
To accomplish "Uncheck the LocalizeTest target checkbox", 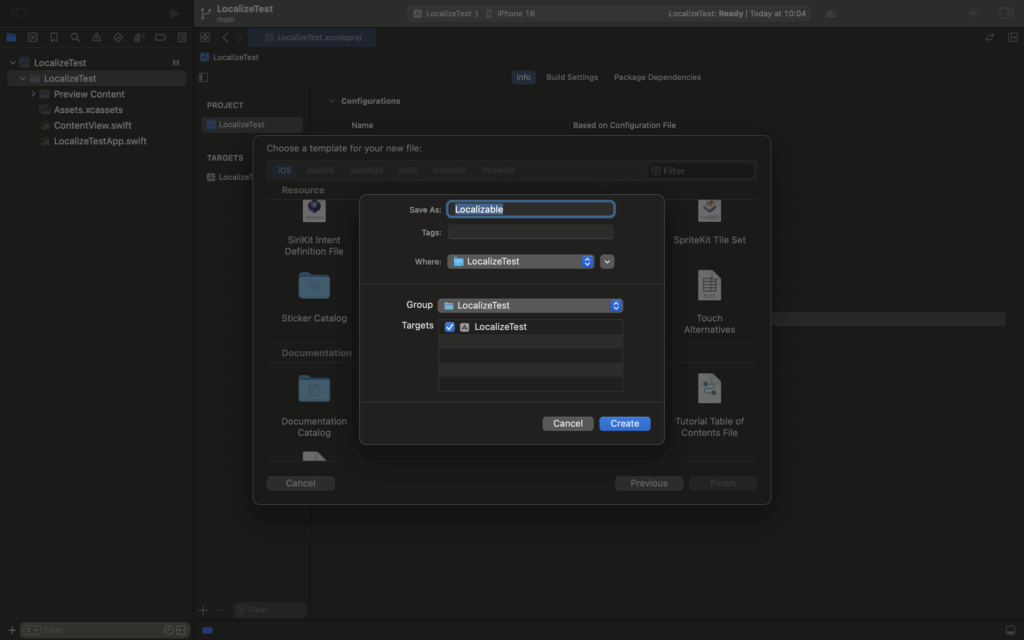I will [x=449, y=327].
